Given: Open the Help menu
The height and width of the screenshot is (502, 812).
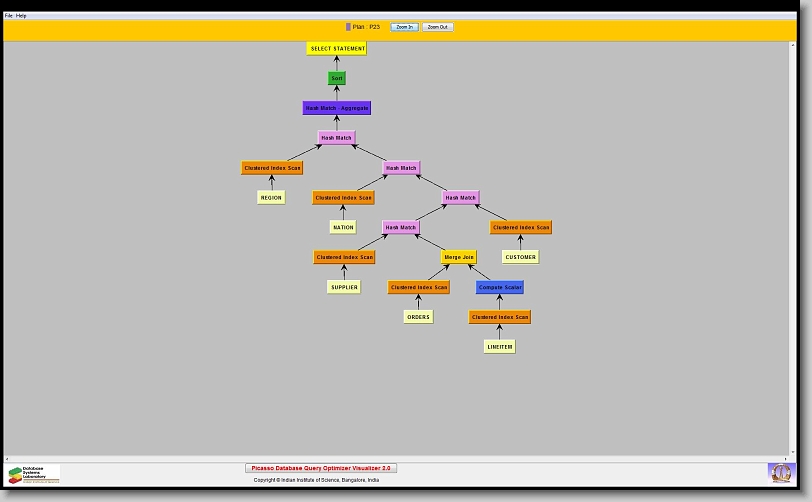Looking at the screenshot, I should [22, 16].
